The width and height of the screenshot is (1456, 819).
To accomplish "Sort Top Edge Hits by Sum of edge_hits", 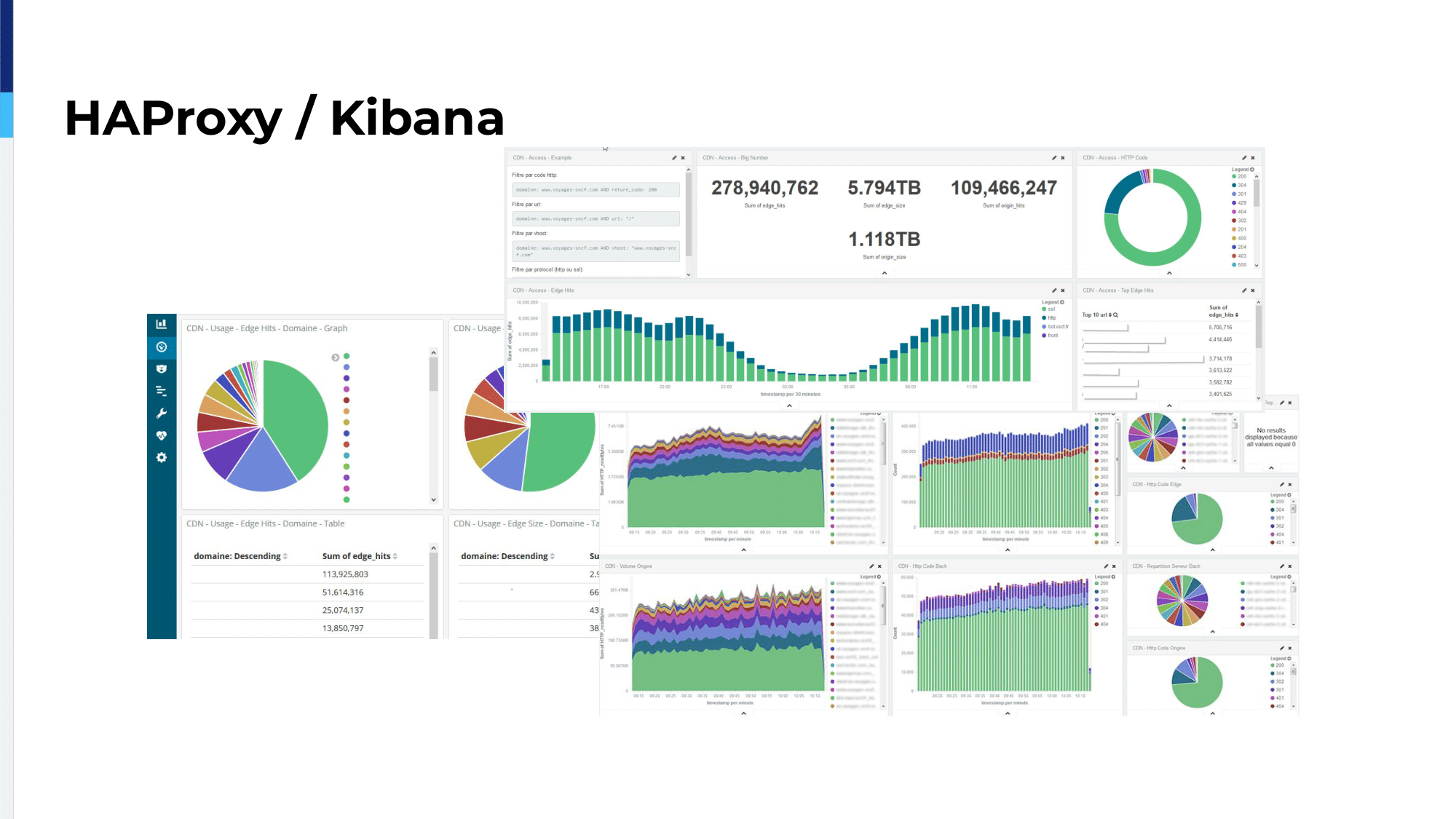I will coord(1223,312).
